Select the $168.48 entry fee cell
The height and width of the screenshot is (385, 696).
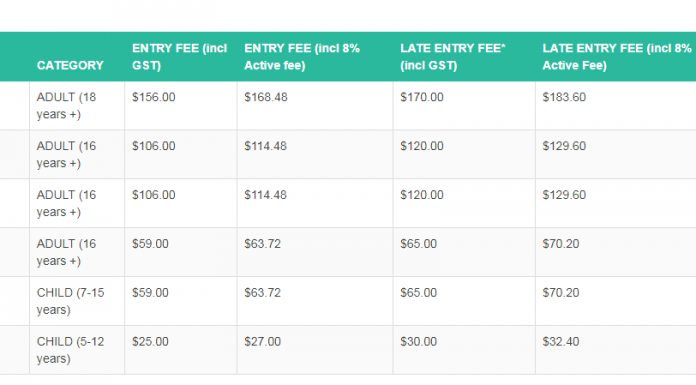click(315, 106)
